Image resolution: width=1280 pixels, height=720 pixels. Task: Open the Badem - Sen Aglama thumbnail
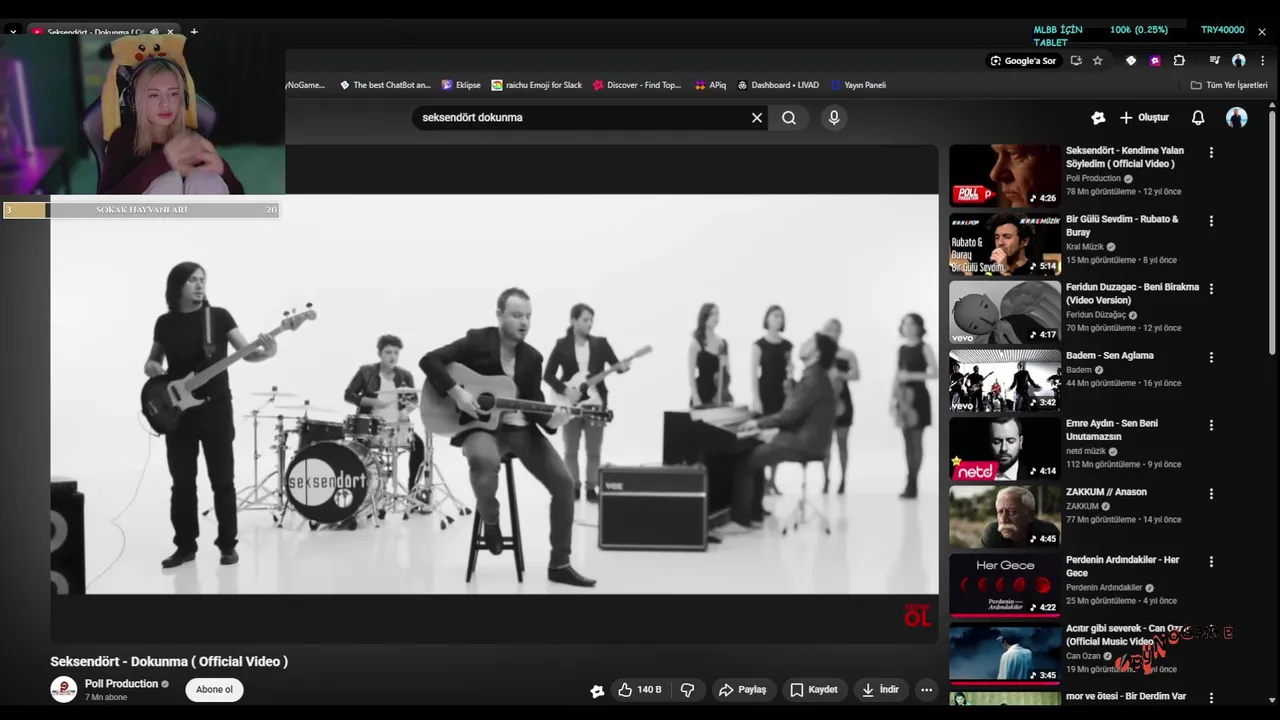click(1005, 380)
